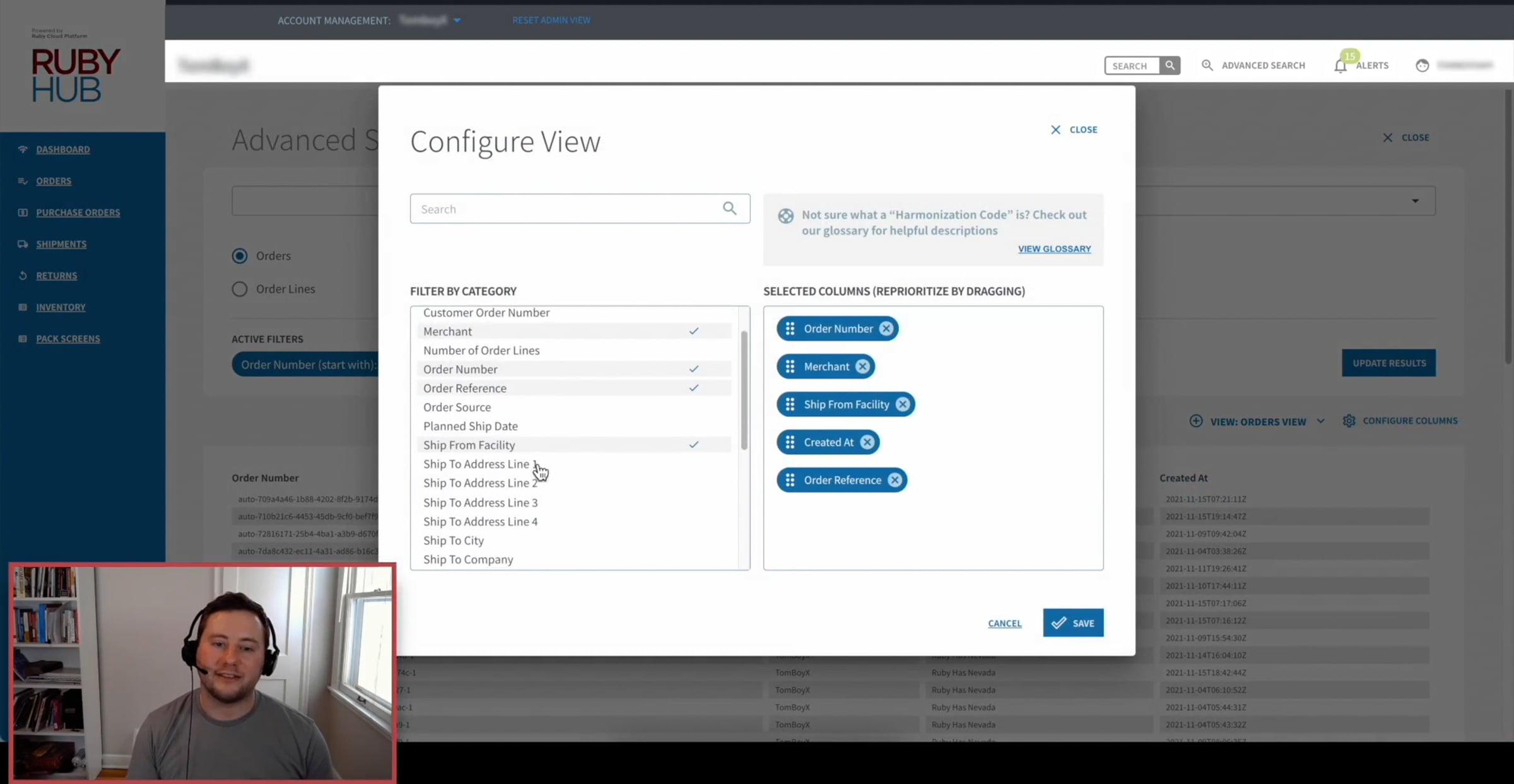The image size is (1514, 784).
Task: Uncheck Order Reference in the category list
Action: point(574,388)
